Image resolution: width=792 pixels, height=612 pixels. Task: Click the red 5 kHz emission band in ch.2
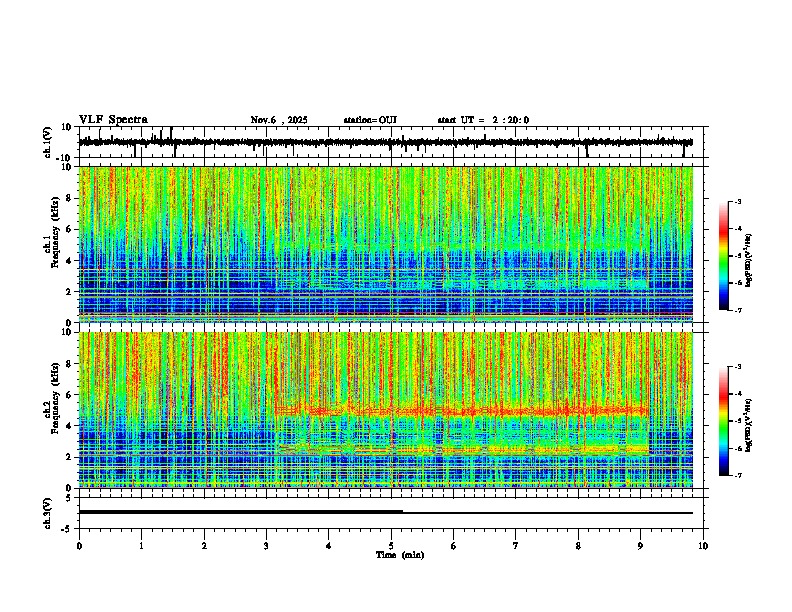462,411
